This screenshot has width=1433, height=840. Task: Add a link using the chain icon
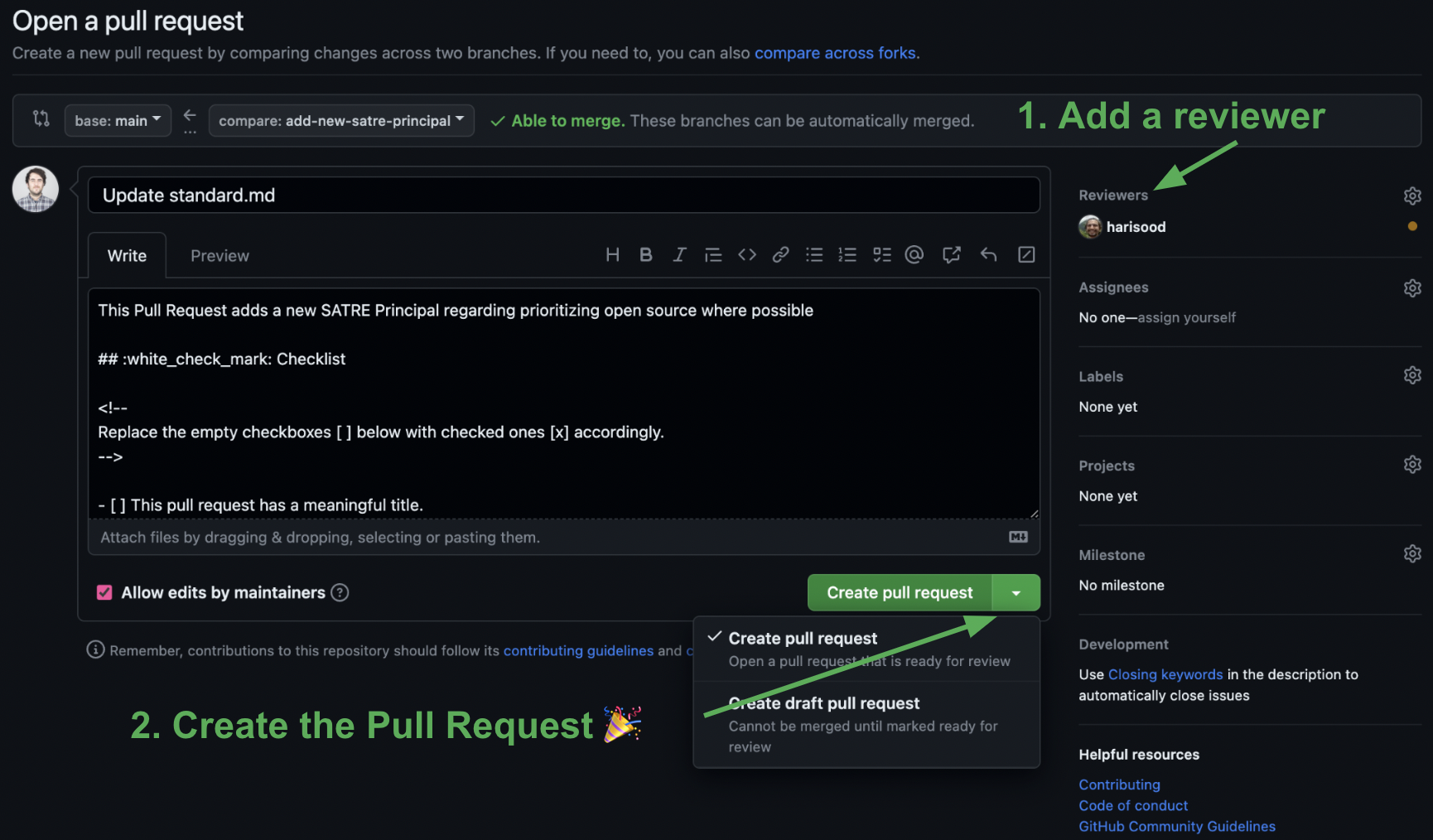point(780,255)
